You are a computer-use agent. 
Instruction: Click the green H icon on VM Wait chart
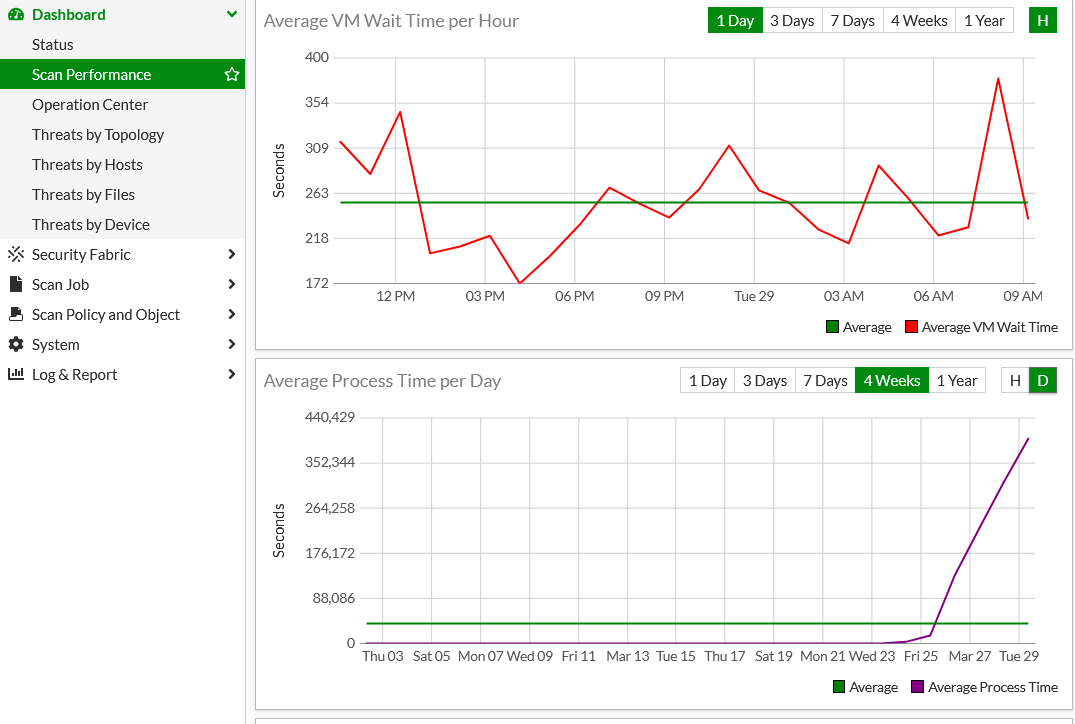(x=1043, y=19)
